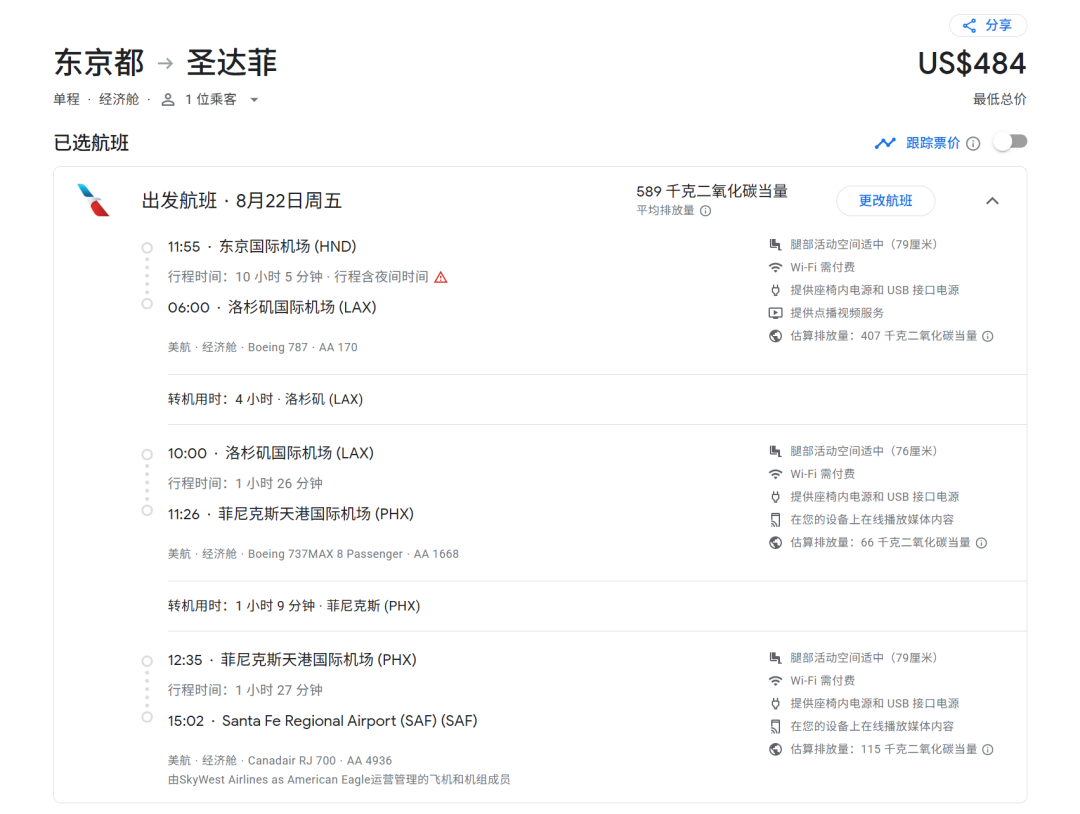
Task: Click the 已选航班 section heading
Action: [91, 143]
